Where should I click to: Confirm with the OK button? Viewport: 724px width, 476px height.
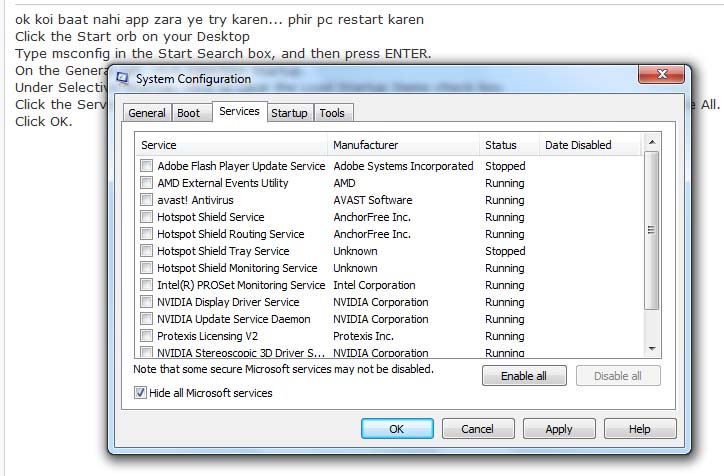pyautogui.click(x=397, y=429)
